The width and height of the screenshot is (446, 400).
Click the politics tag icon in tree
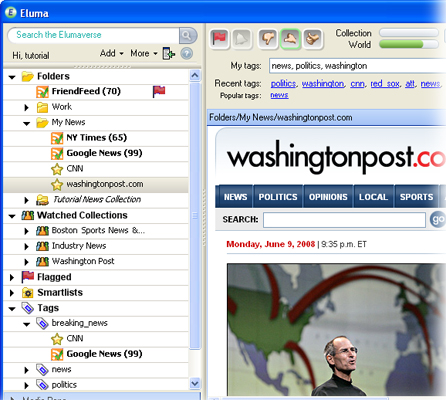(42, 385)
